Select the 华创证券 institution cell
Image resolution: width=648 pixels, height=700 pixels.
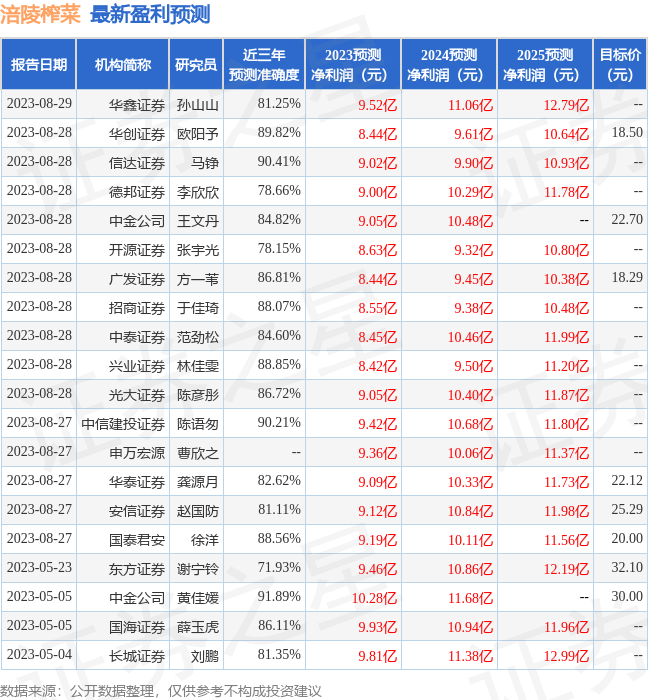coord(123,133)
